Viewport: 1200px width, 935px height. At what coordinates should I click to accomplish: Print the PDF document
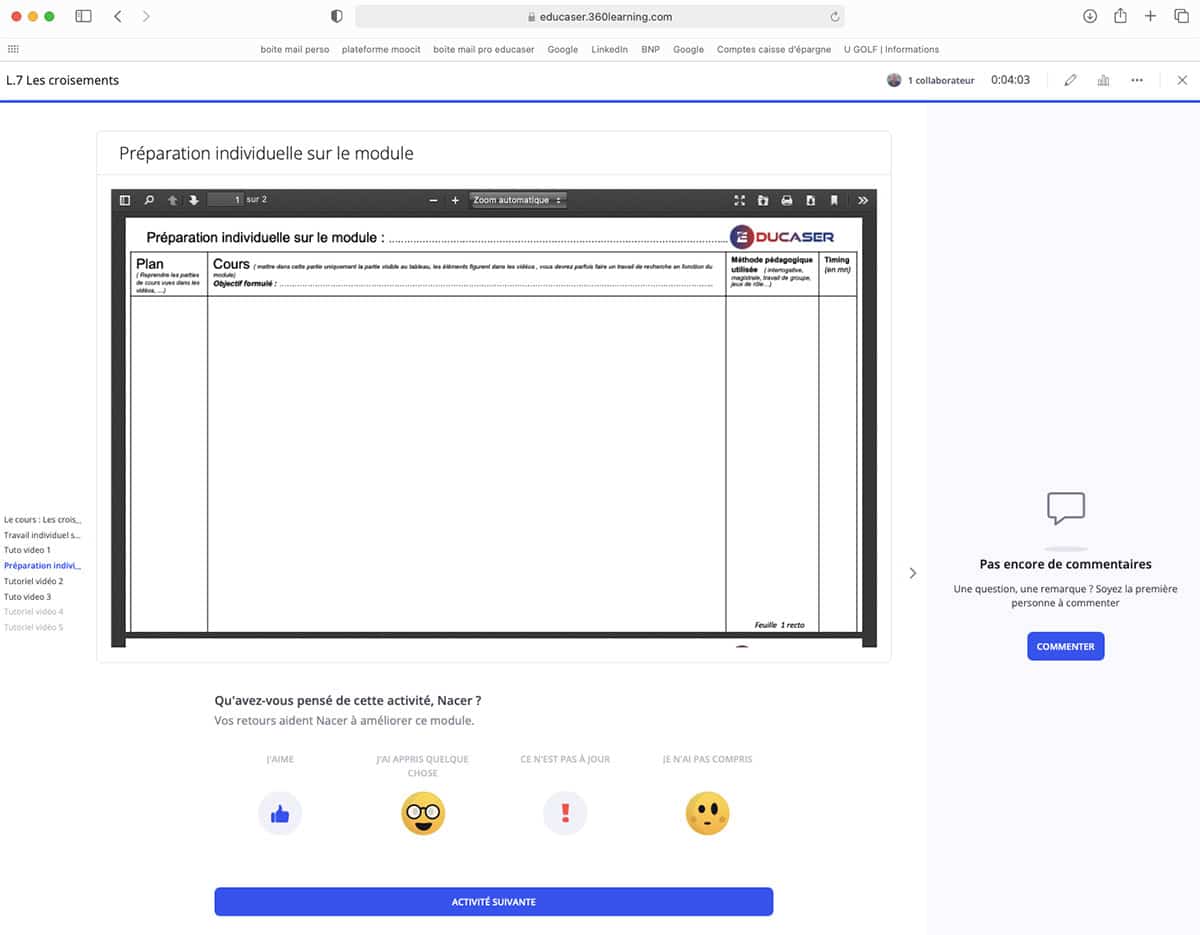tap(787, 200)
